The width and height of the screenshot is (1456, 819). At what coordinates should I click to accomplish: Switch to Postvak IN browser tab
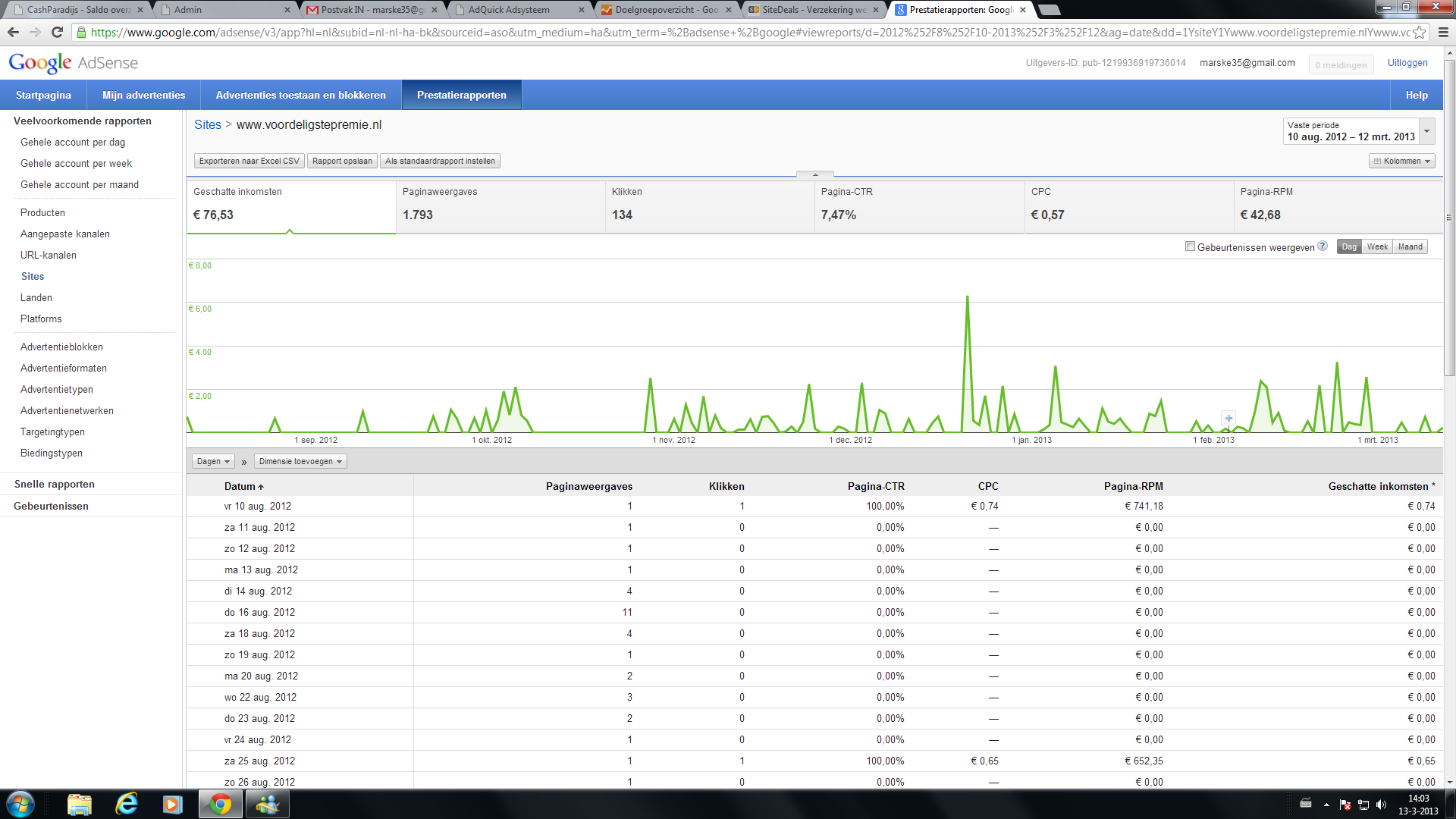tap(372, 10)
